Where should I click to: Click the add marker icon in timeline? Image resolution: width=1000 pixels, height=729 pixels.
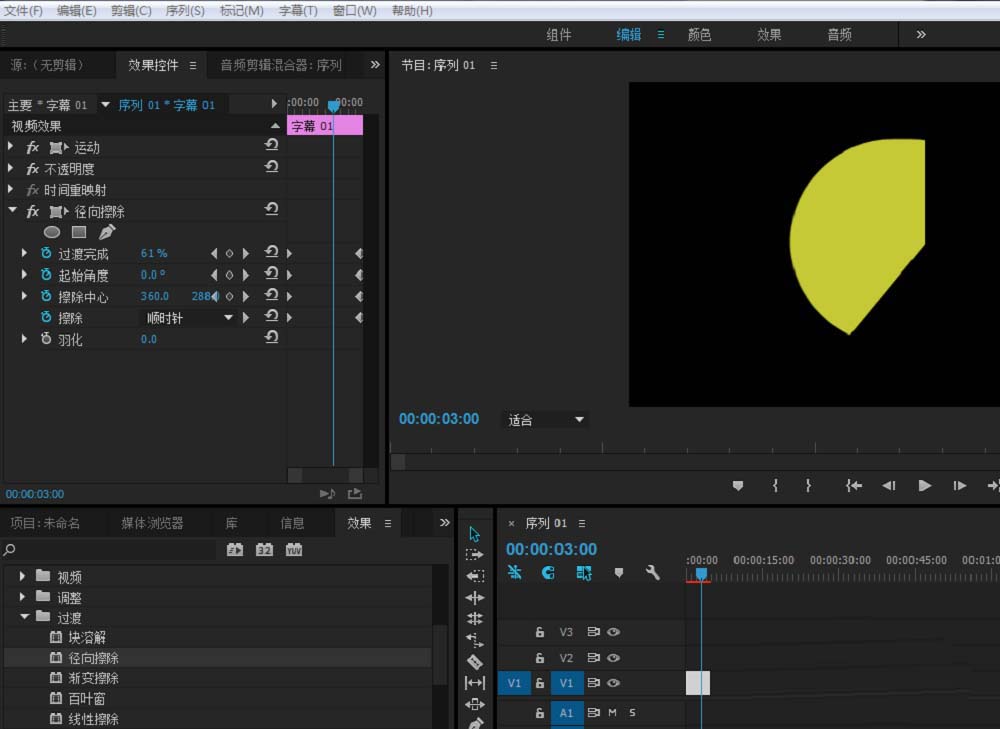(619, 573)
